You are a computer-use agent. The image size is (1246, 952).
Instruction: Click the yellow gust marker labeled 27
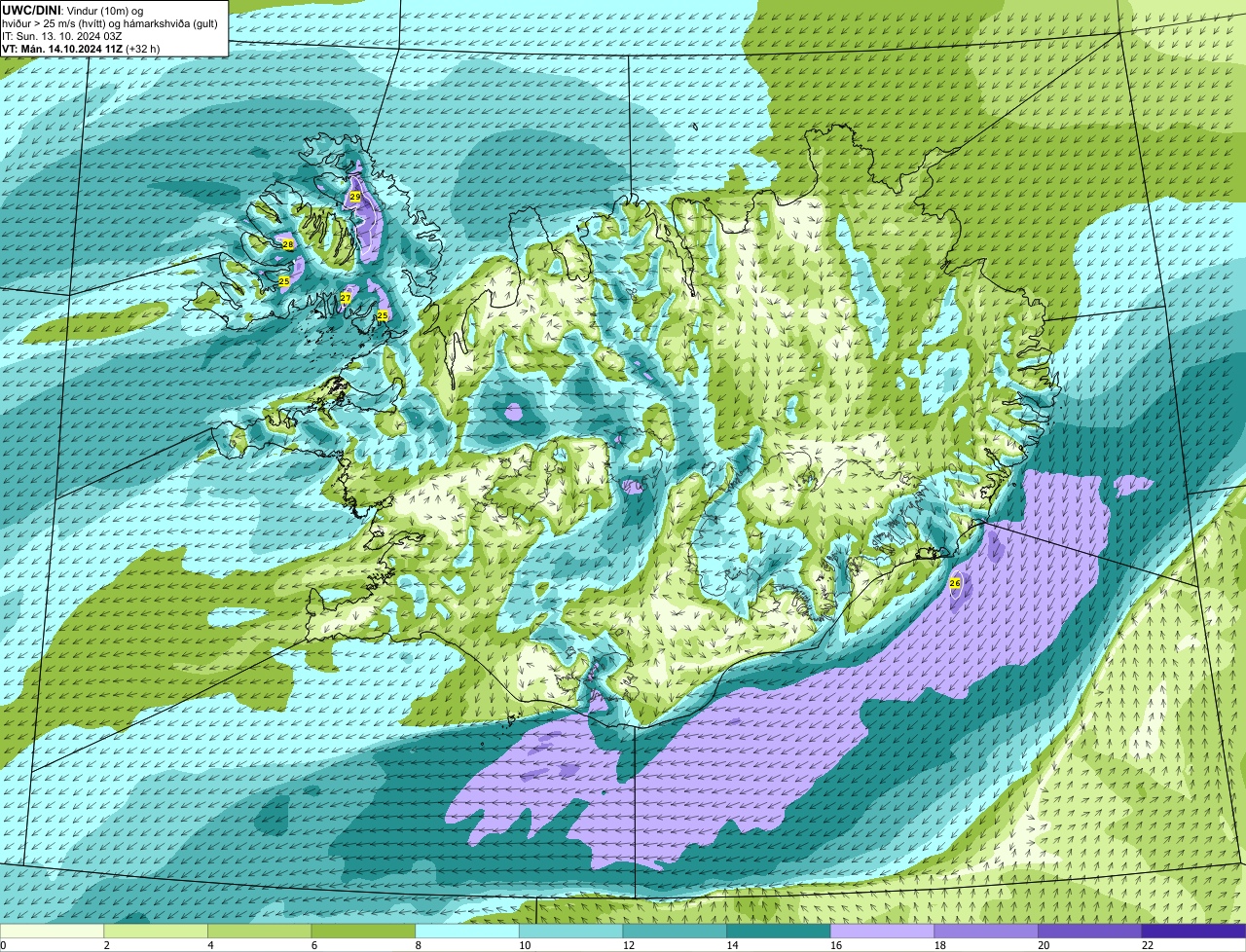pyautogui.click(x=346, y=298)
